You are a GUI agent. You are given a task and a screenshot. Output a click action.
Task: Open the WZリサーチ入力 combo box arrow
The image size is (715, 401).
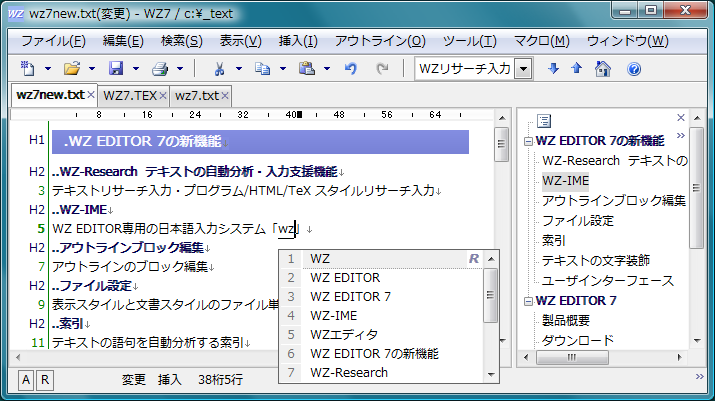coord(523,69)
